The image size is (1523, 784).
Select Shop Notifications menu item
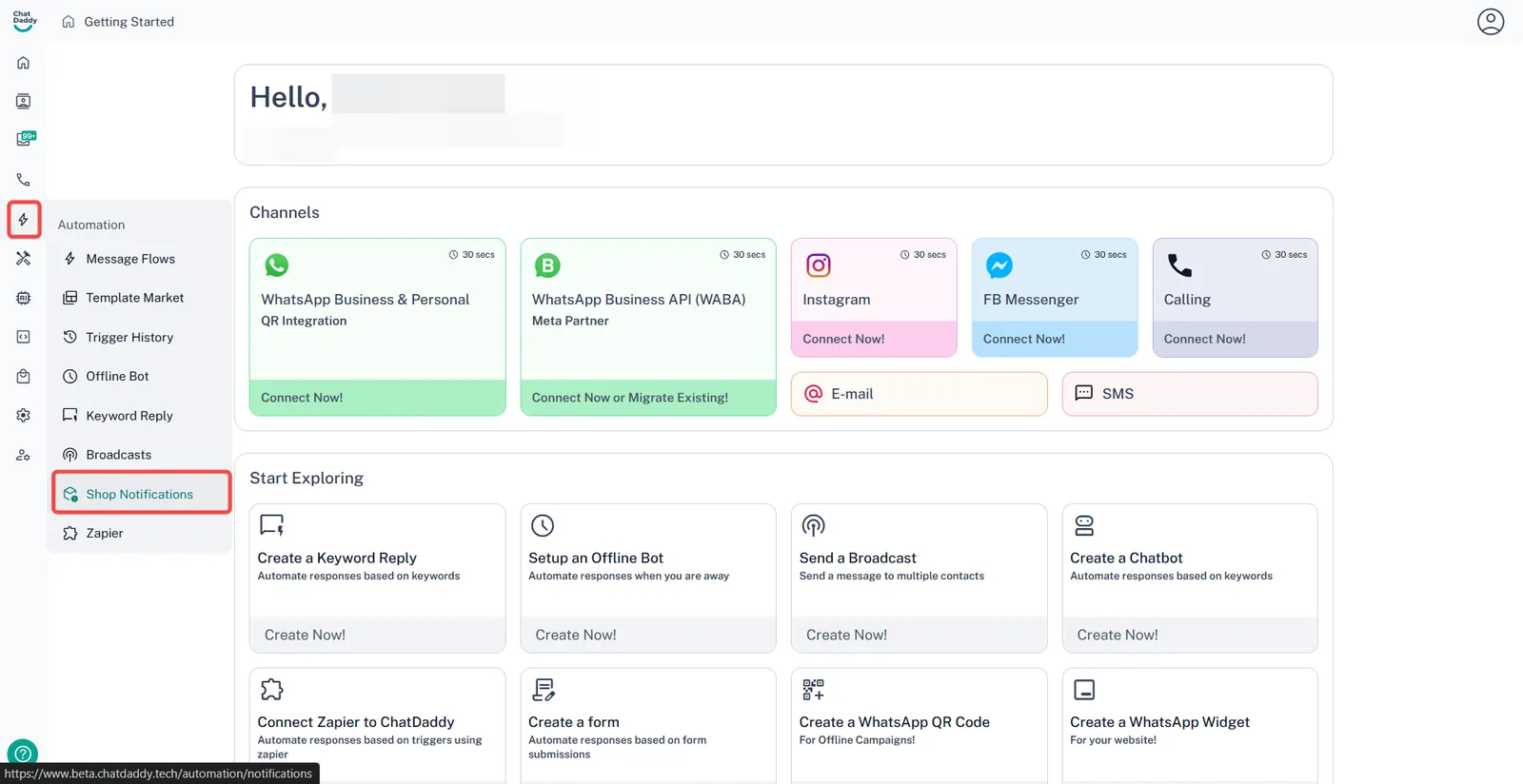click(140, 494)
